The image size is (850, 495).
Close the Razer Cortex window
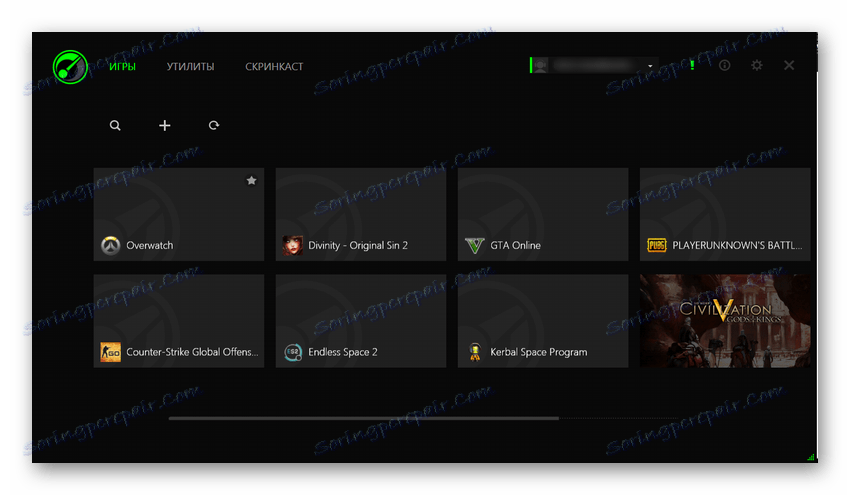click(789, 66)
